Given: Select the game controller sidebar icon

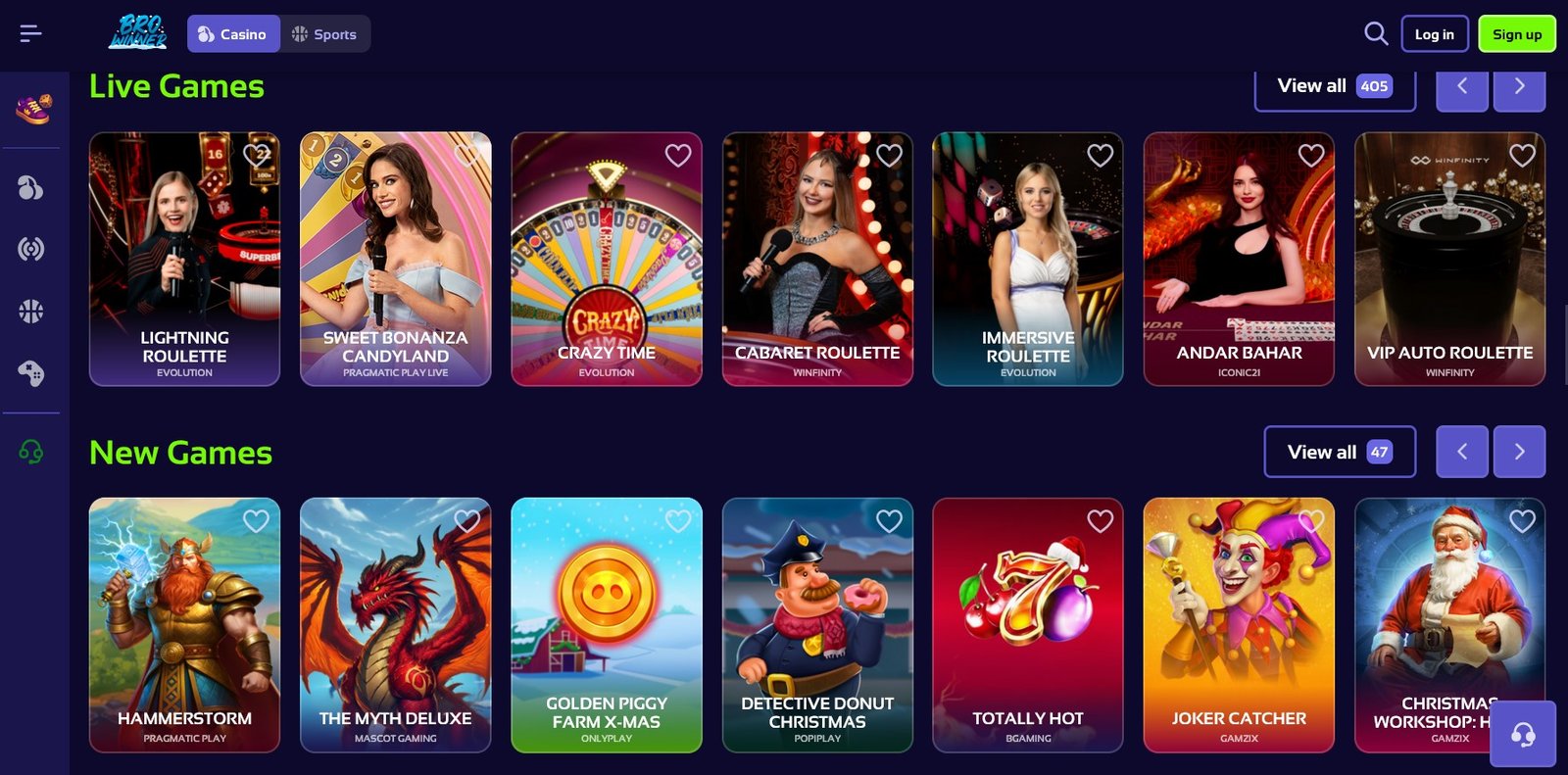Looking at the screenshot, I should pyautogui.click(x=31, y=373).
